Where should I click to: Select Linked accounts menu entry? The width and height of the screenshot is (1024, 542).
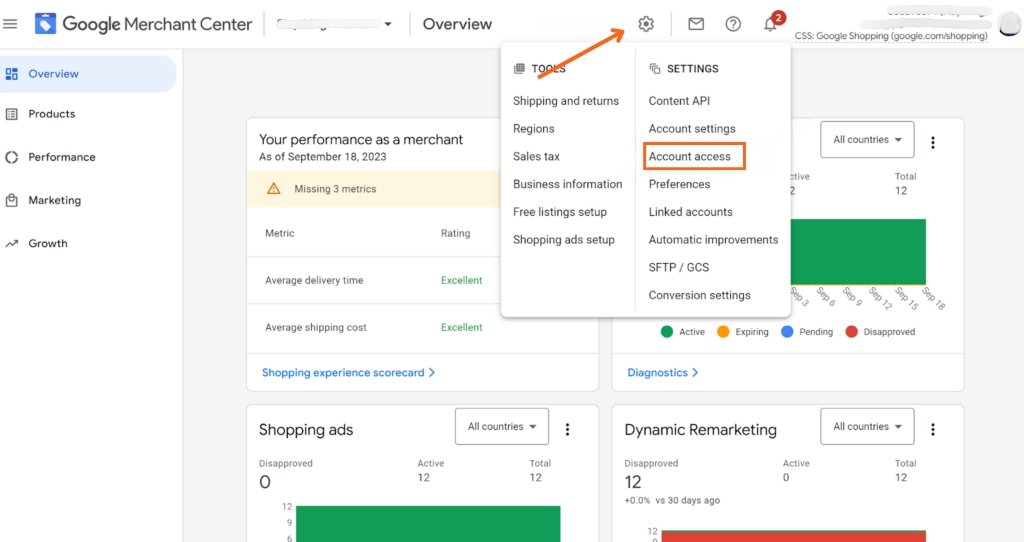point(690,212)
